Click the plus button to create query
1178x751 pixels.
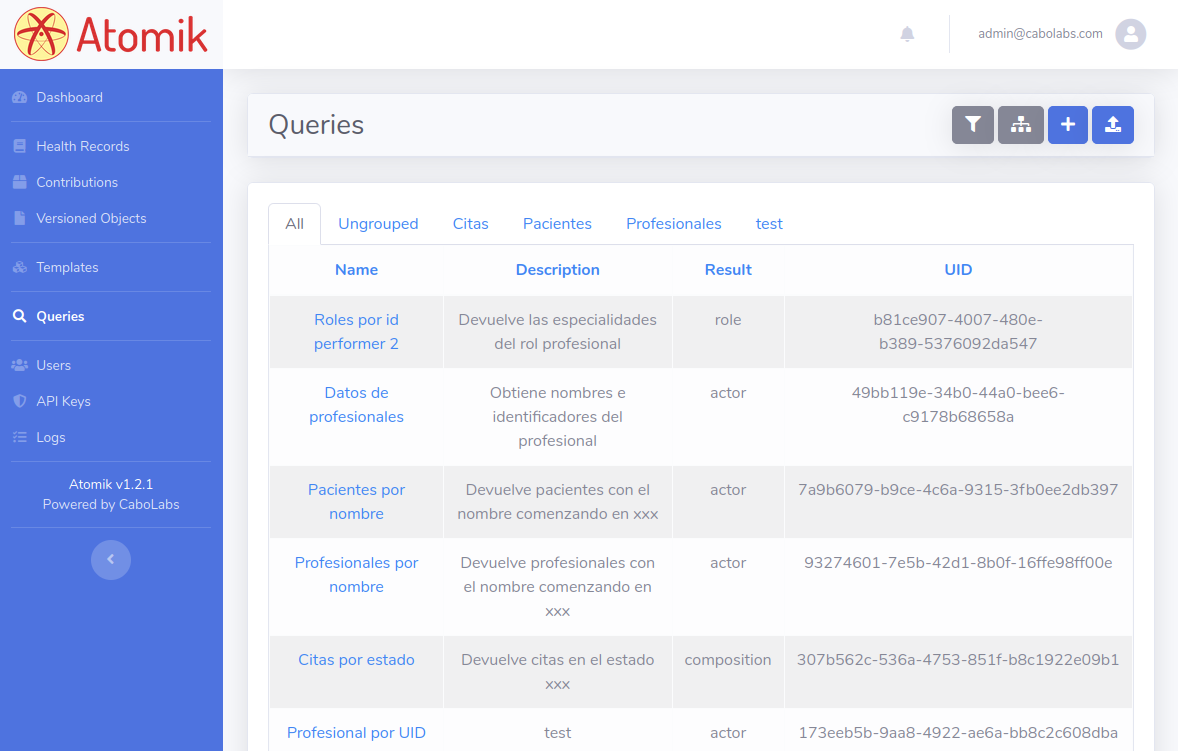(1067, 125)
